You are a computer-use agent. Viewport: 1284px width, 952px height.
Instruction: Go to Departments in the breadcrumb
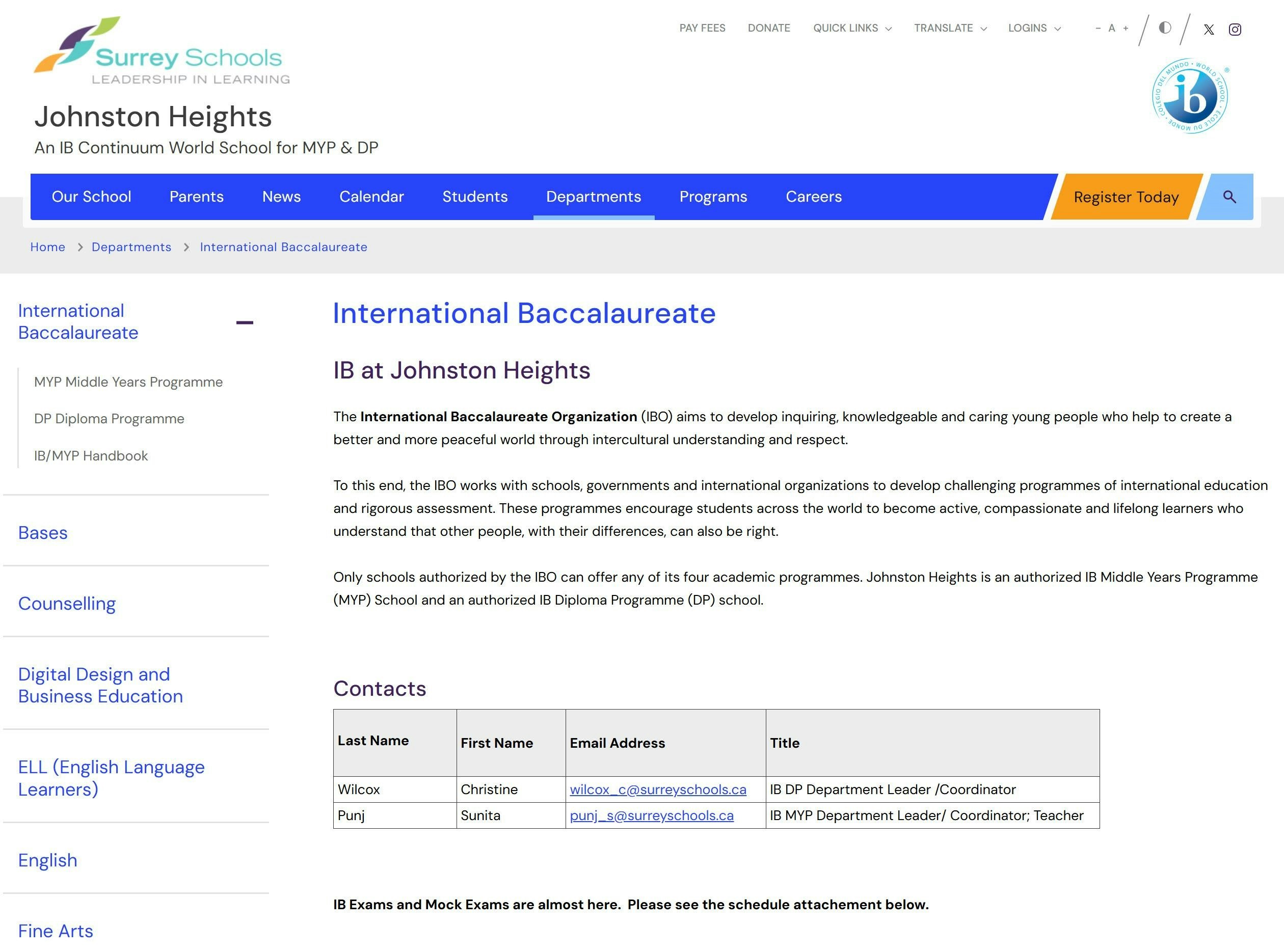131,247
